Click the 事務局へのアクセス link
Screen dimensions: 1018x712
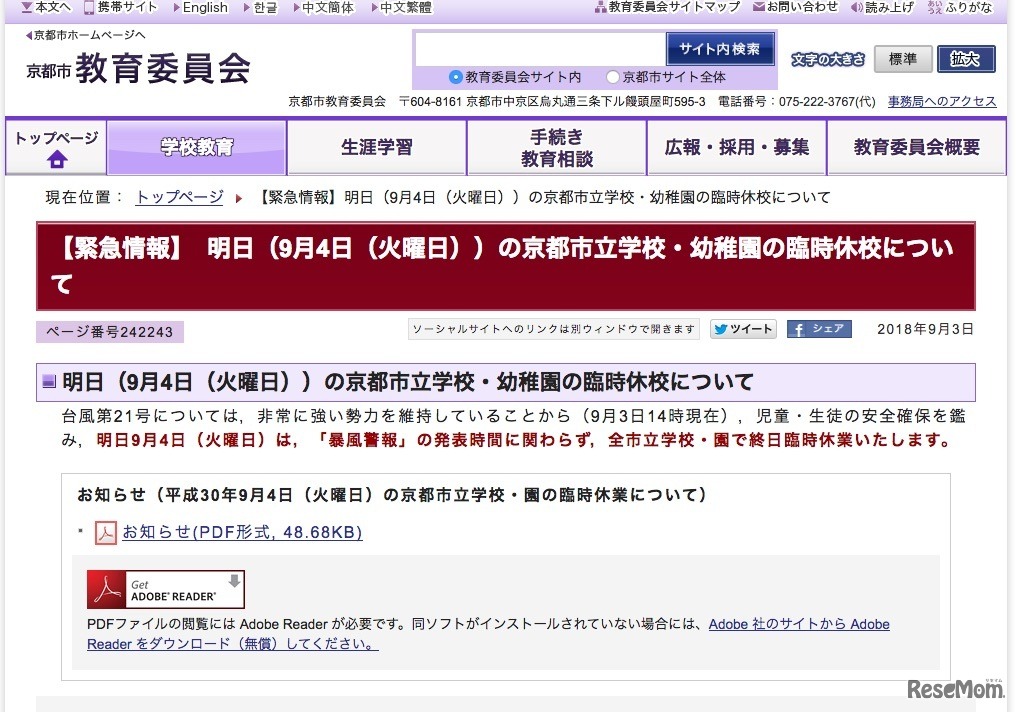941,101
